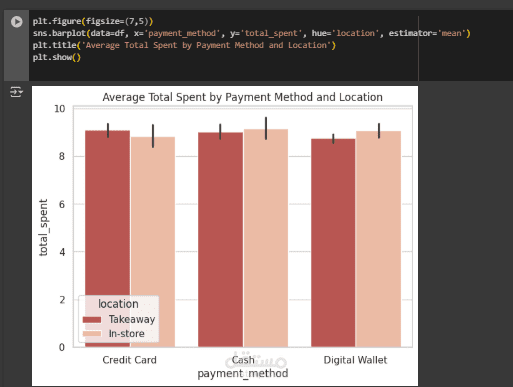
Task: Click the location legend title
Action: pos(118,304)
